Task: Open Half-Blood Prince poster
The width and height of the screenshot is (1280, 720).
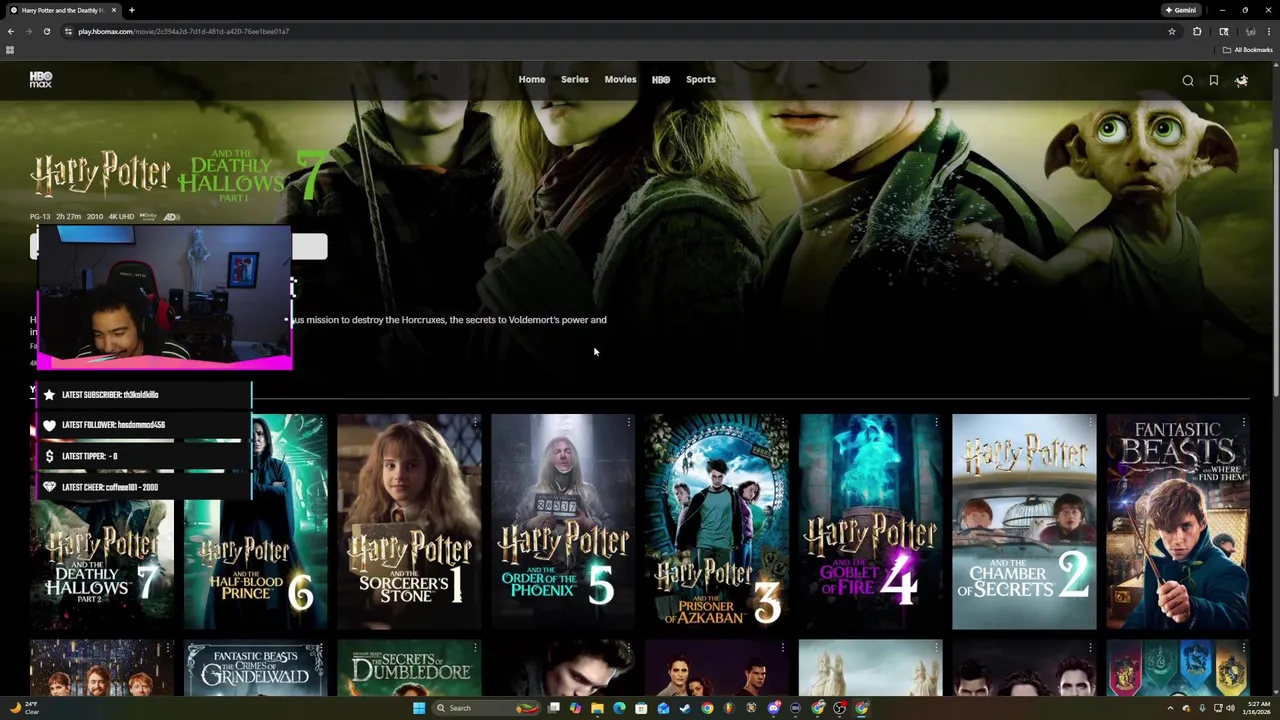Action: point(255,522)
